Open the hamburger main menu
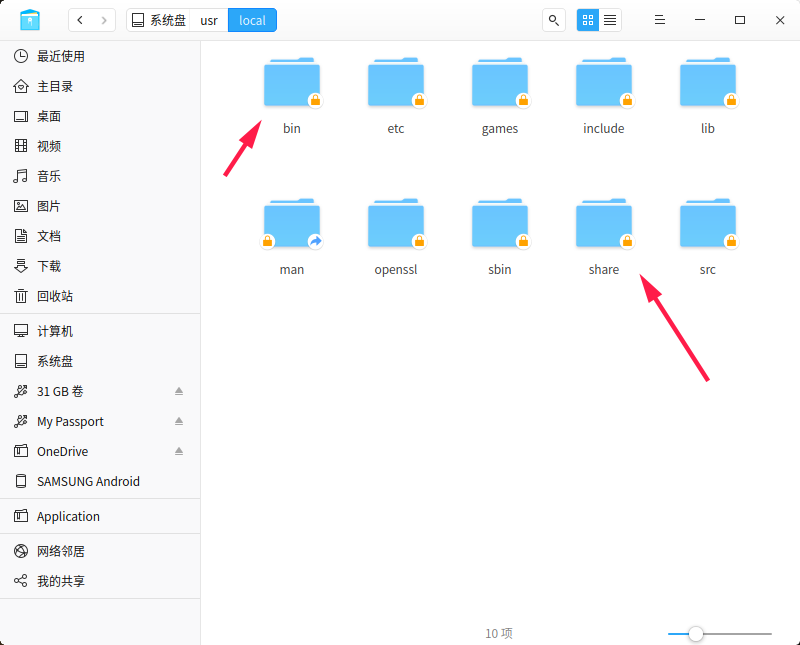Image resolution: width=800 pixels, height=645 pixels. 660,20
